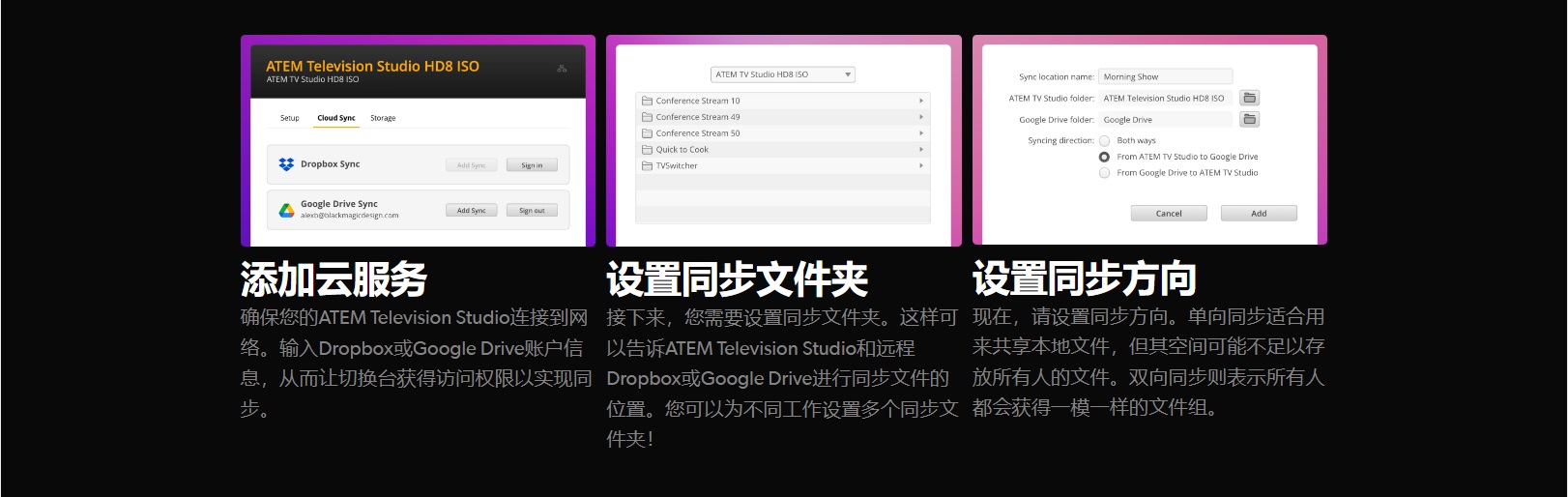Click the network icon in ATEM header
Viewport: 1568px width, 497px height.
(562, 69)
